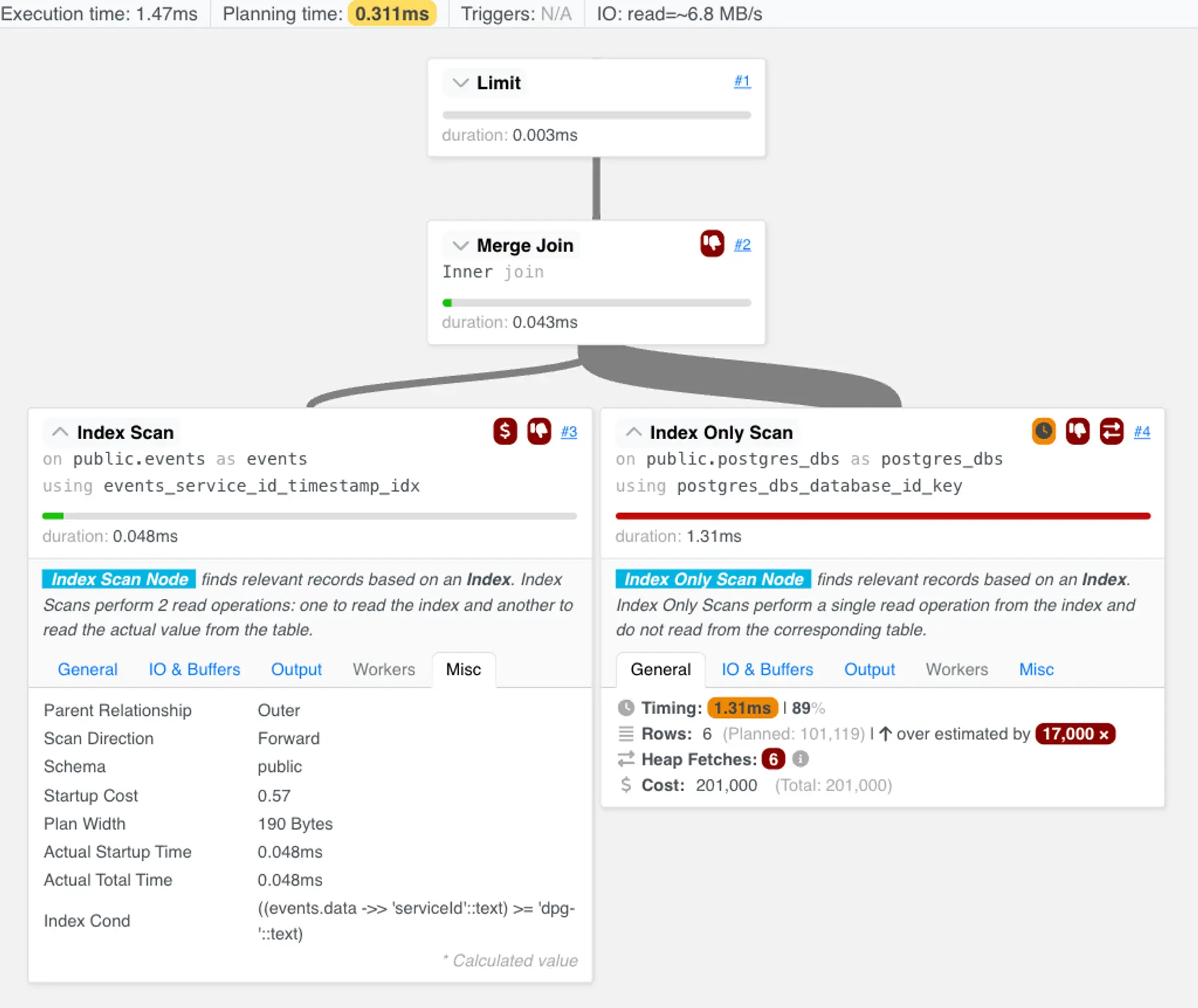Click the 17,000 x overestimation badge

(x=1075, y=734)
